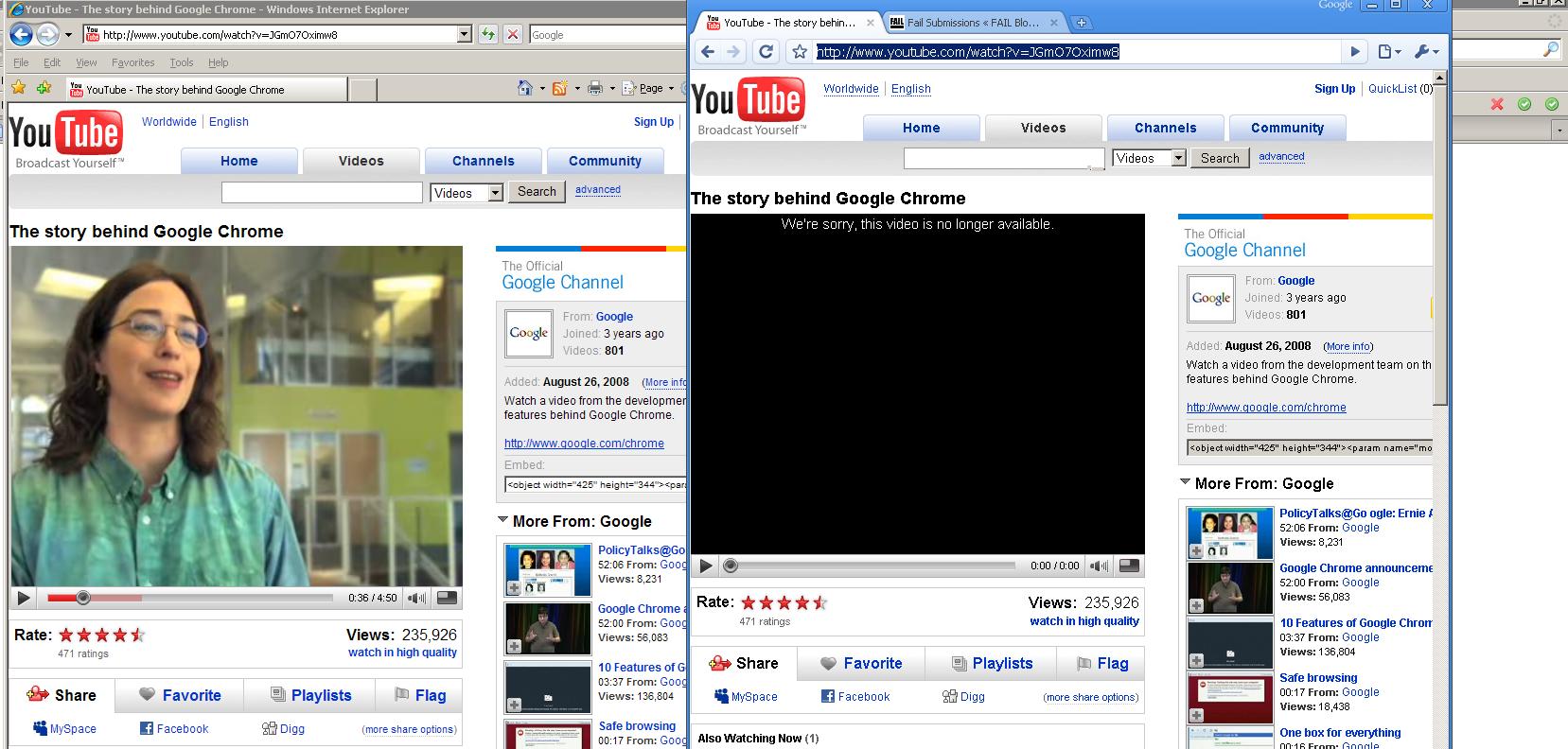This screenshot has height=749, width=1568.
Task: Click the Search button in Internet Explorer's YouTube page
Action: [537, 191]
